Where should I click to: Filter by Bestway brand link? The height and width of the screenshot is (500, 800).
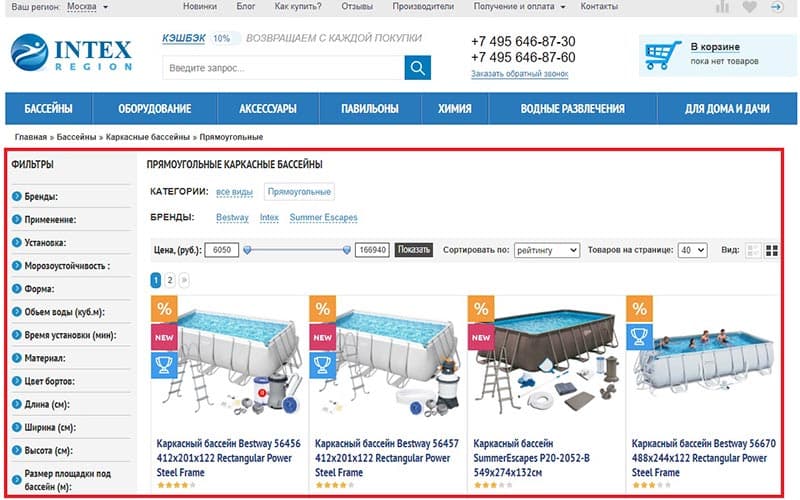(x=232, y=217)
